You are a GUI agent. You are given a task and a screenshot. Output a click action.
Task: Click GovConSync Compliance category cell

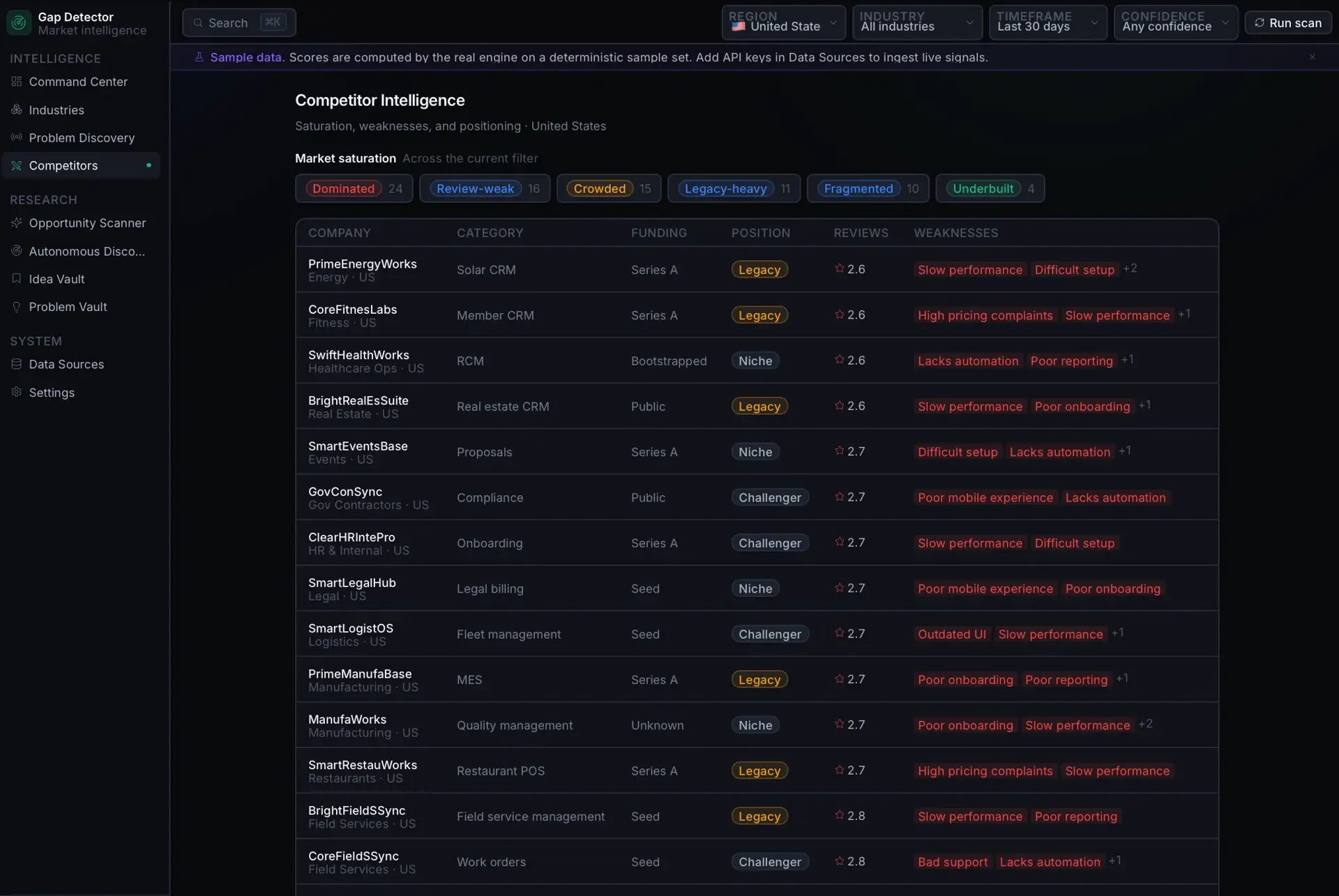point(490,498)
